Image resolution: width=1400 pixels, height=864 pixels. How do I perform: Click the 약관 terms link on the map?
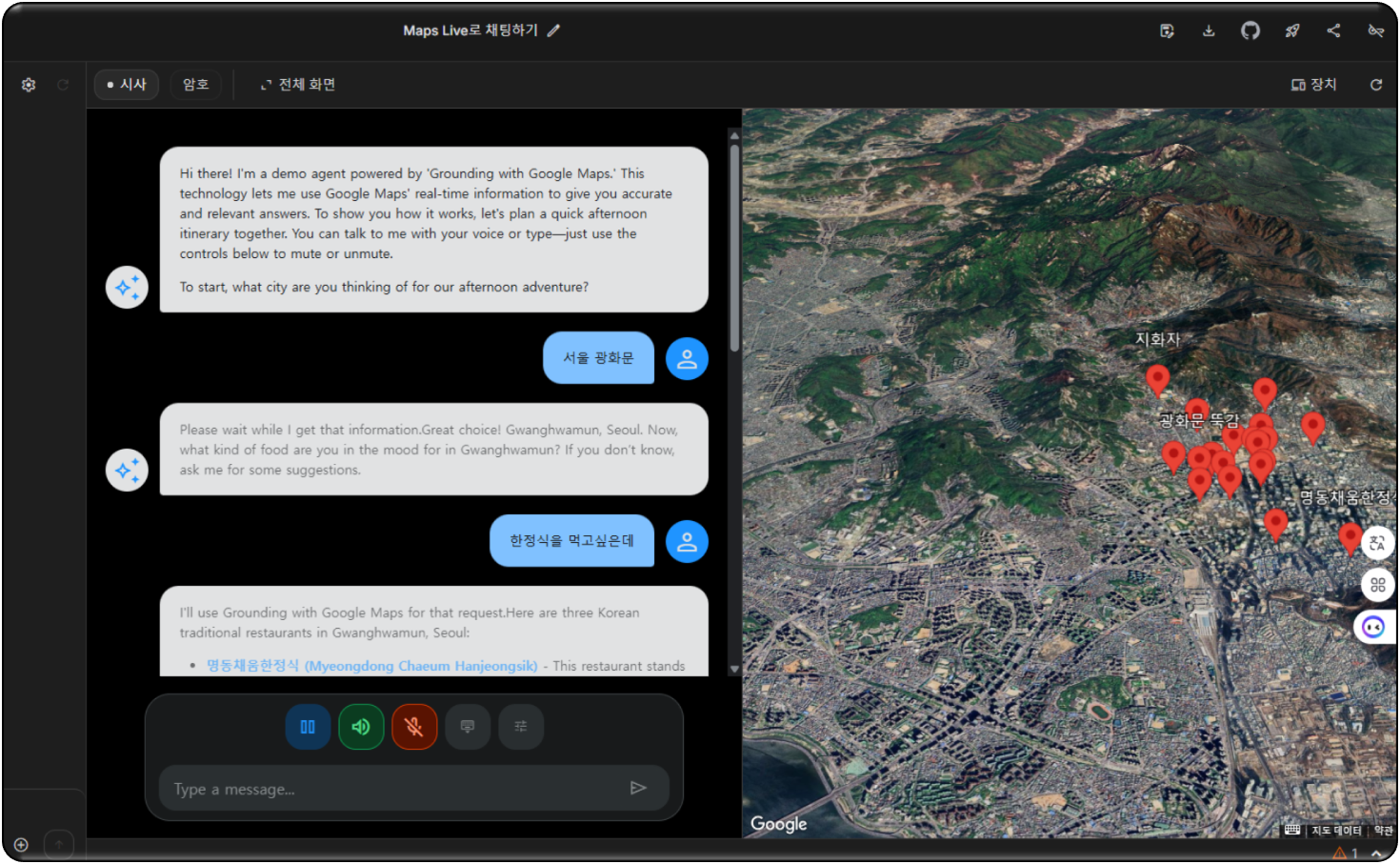point(1383,831)
